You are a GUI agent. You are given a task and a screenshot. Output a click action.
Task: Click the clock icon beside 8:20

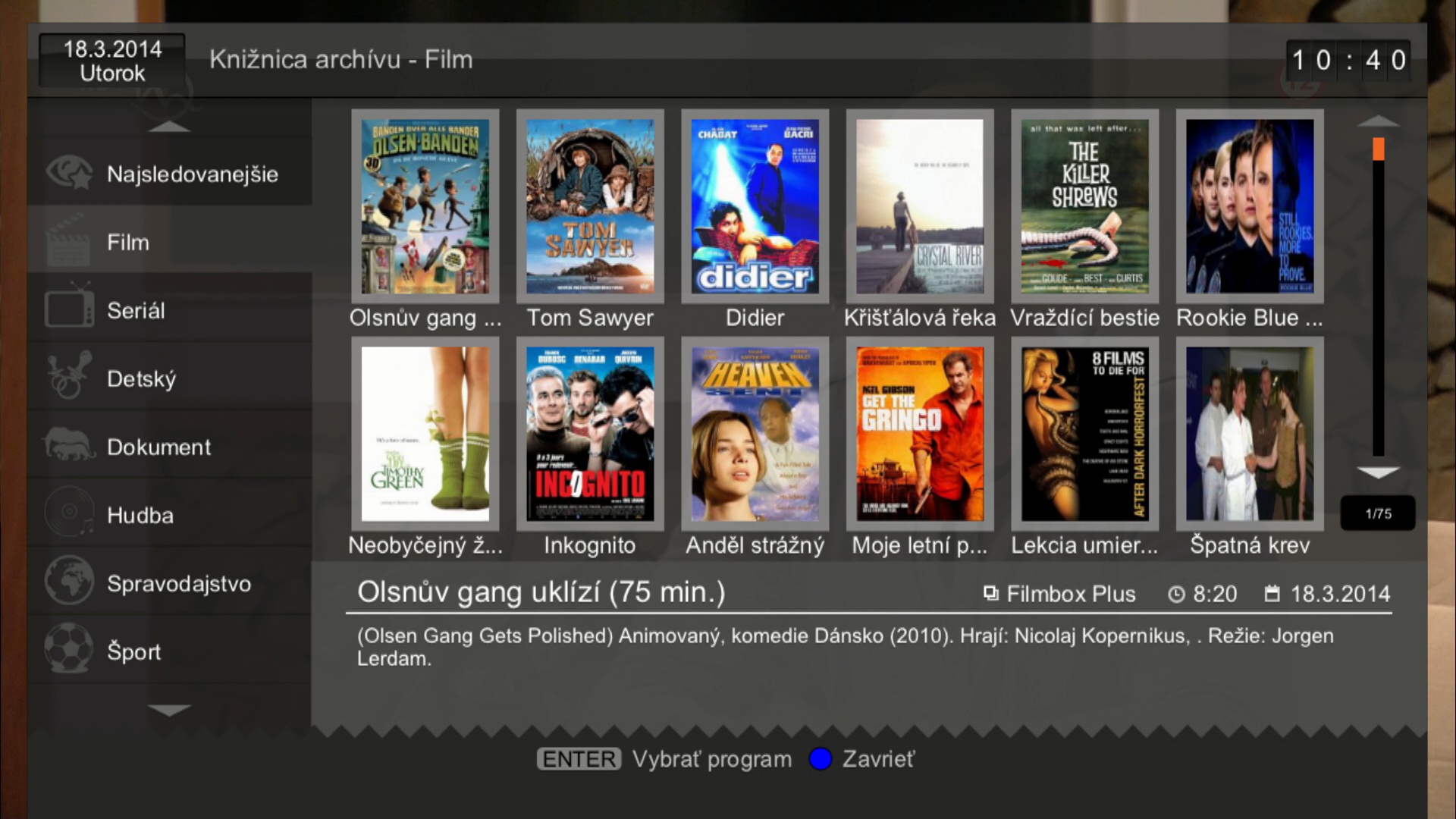click(1176, 595)
